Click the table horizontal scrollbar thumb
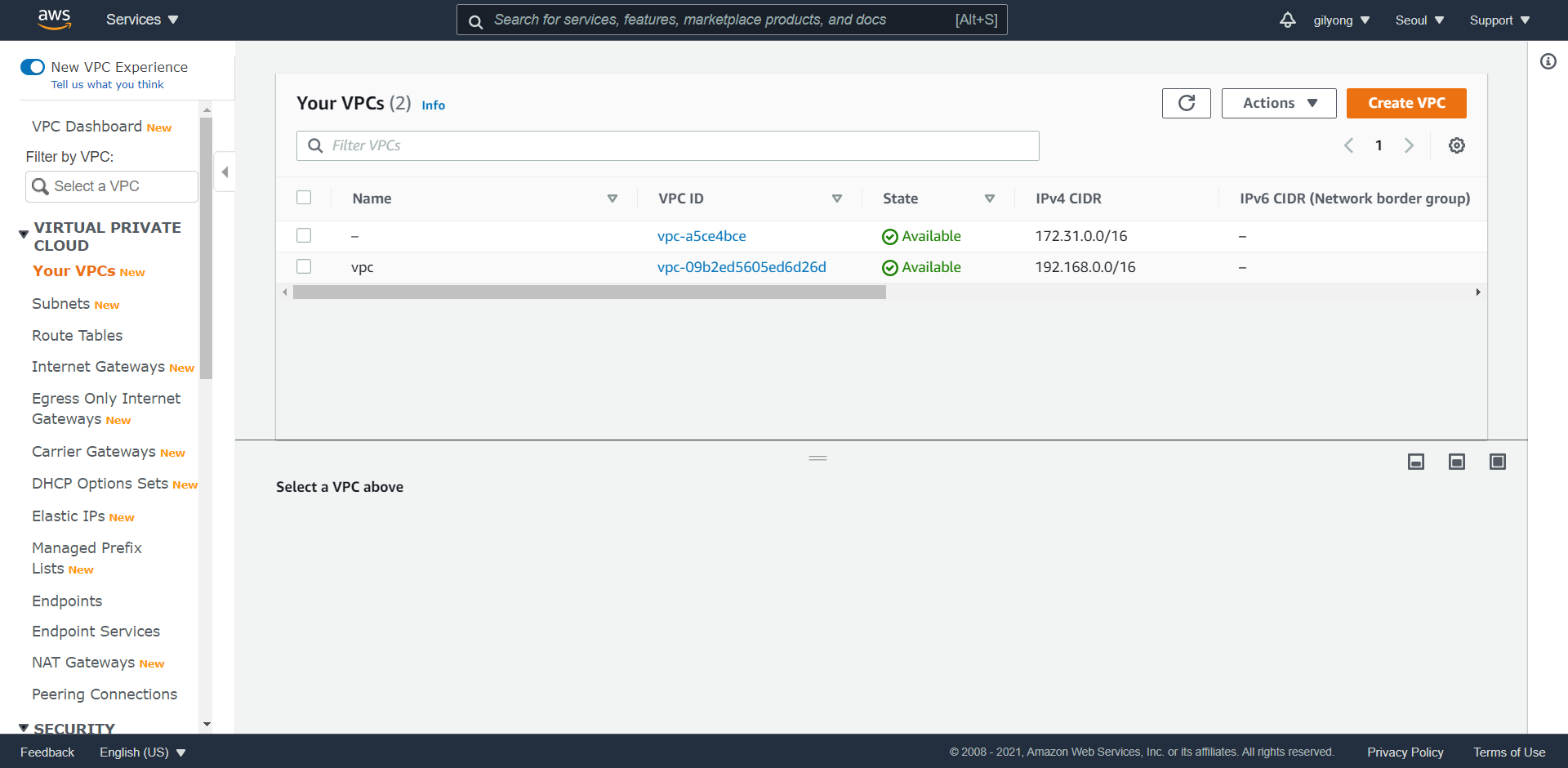This screenshot has height=768, width=1568. tap(589, 292)
